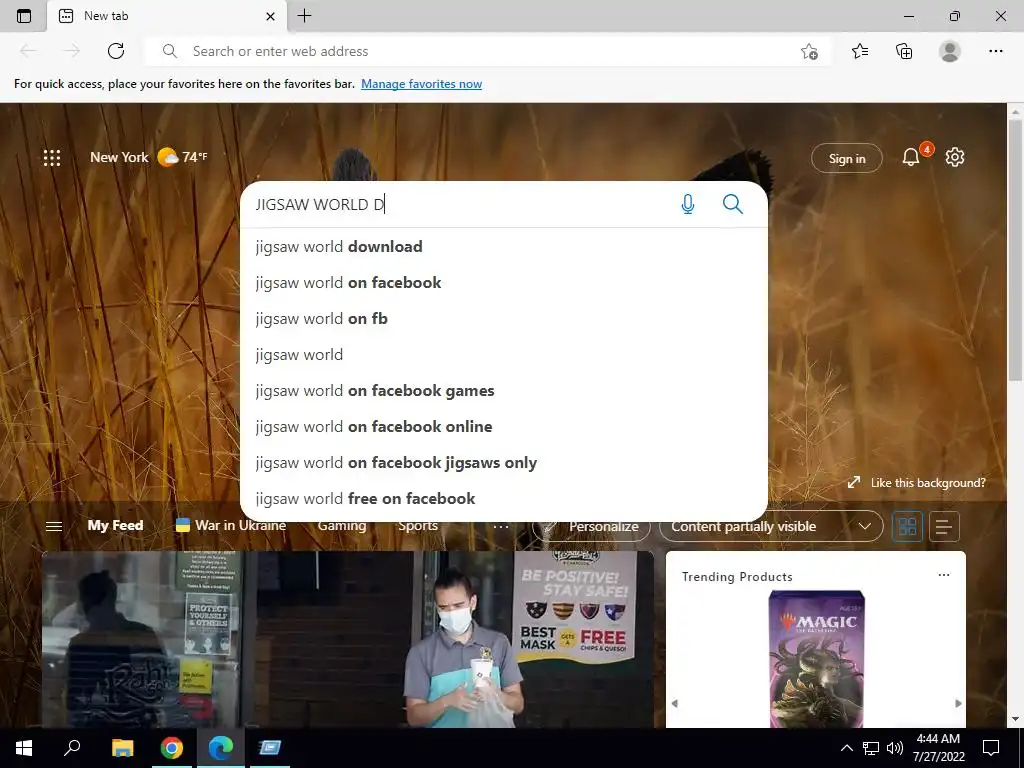This screenshot has height=768, width=1024.
Task: Open the War in Ukraine tab
Action: 231,526
